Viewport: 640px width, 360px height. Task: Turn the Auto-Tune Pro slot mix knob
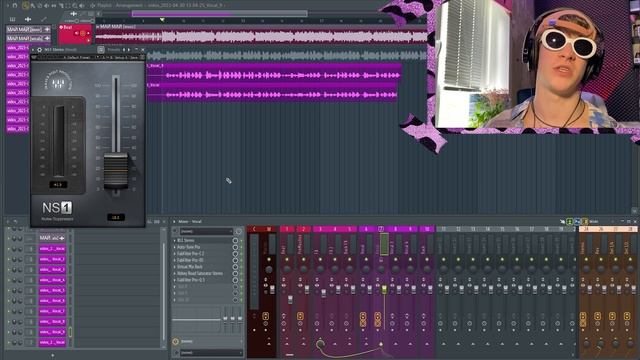235,247
